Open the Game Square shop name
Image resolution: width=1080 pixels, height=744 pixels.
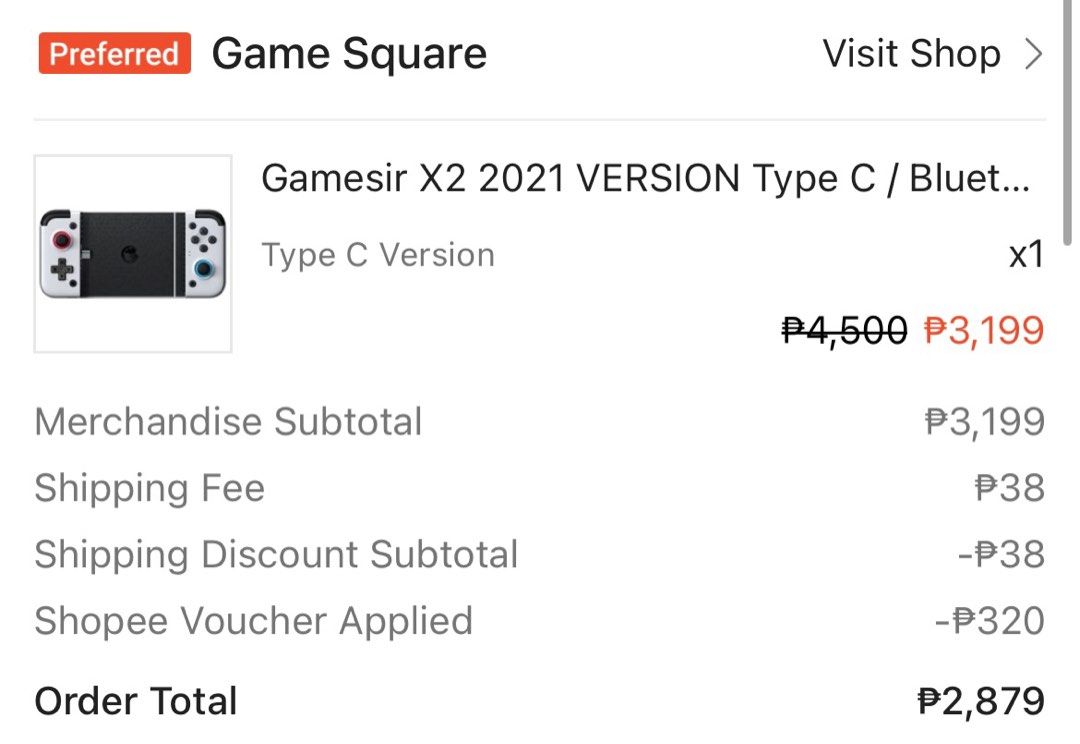[x=349, y=54]
